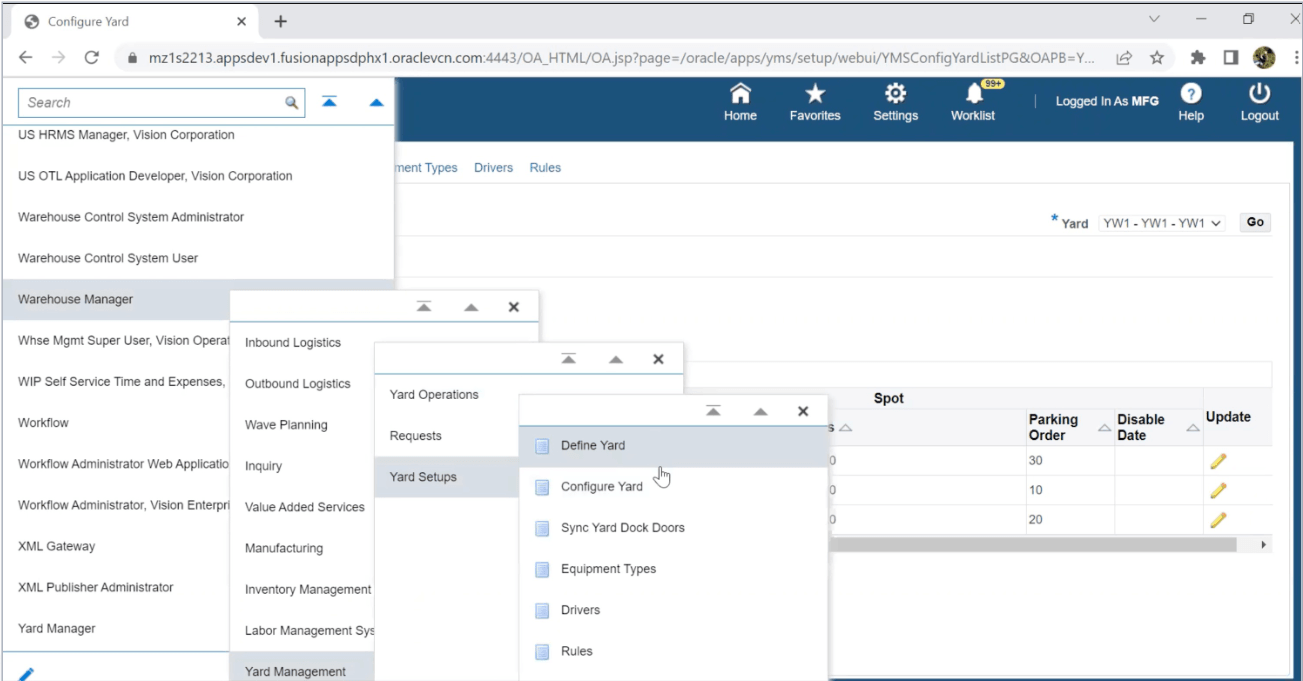1303x681 pixels.
Task: Sort by Disable Date column arrow
Action: [x=1192, y=428]
